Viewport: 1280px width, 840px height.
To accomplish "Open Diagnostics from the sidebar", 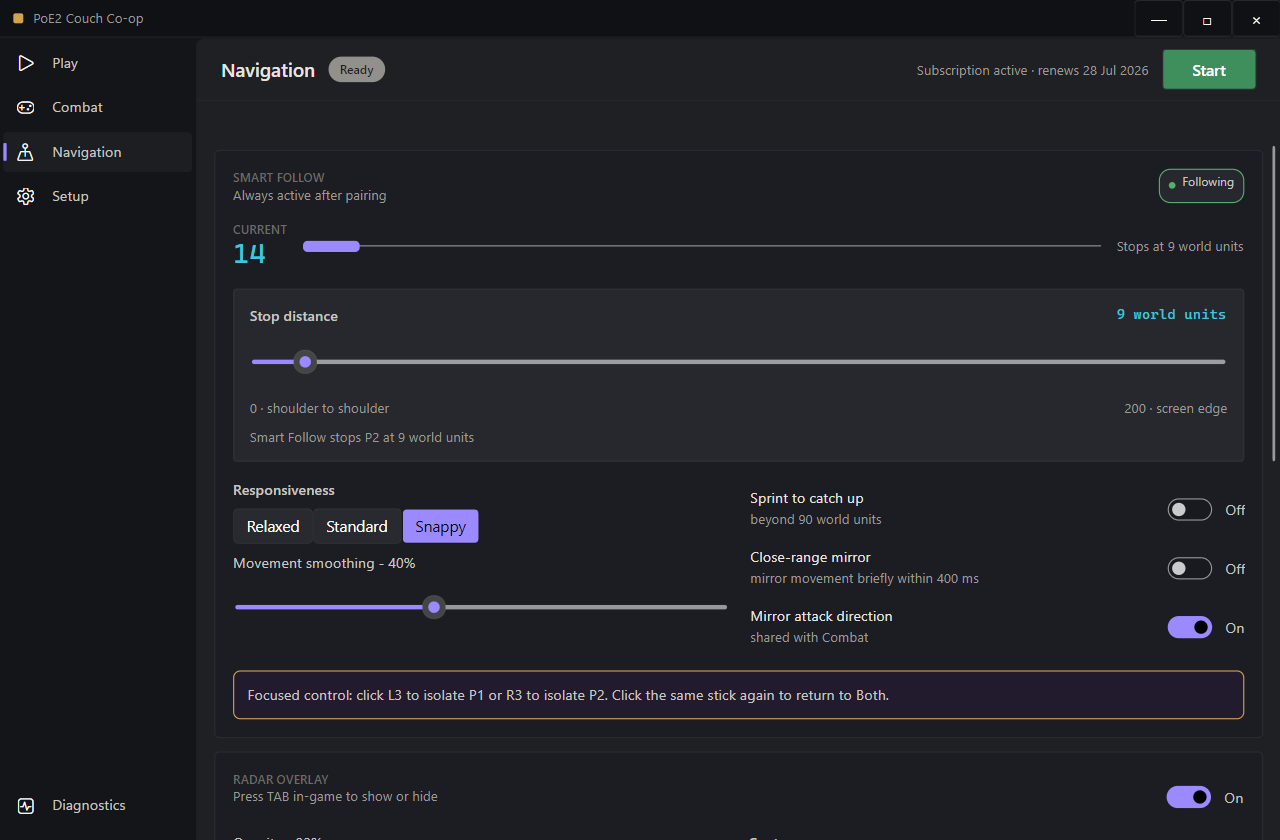I will (97, 805).
